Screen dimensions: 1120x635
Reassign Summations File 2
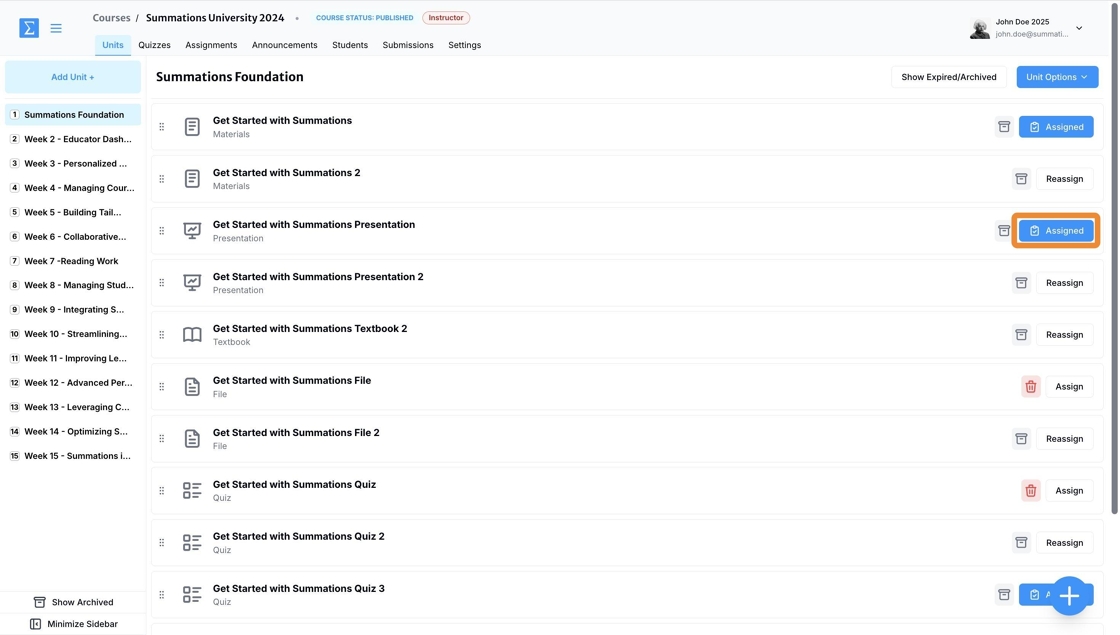(1064, 439)
